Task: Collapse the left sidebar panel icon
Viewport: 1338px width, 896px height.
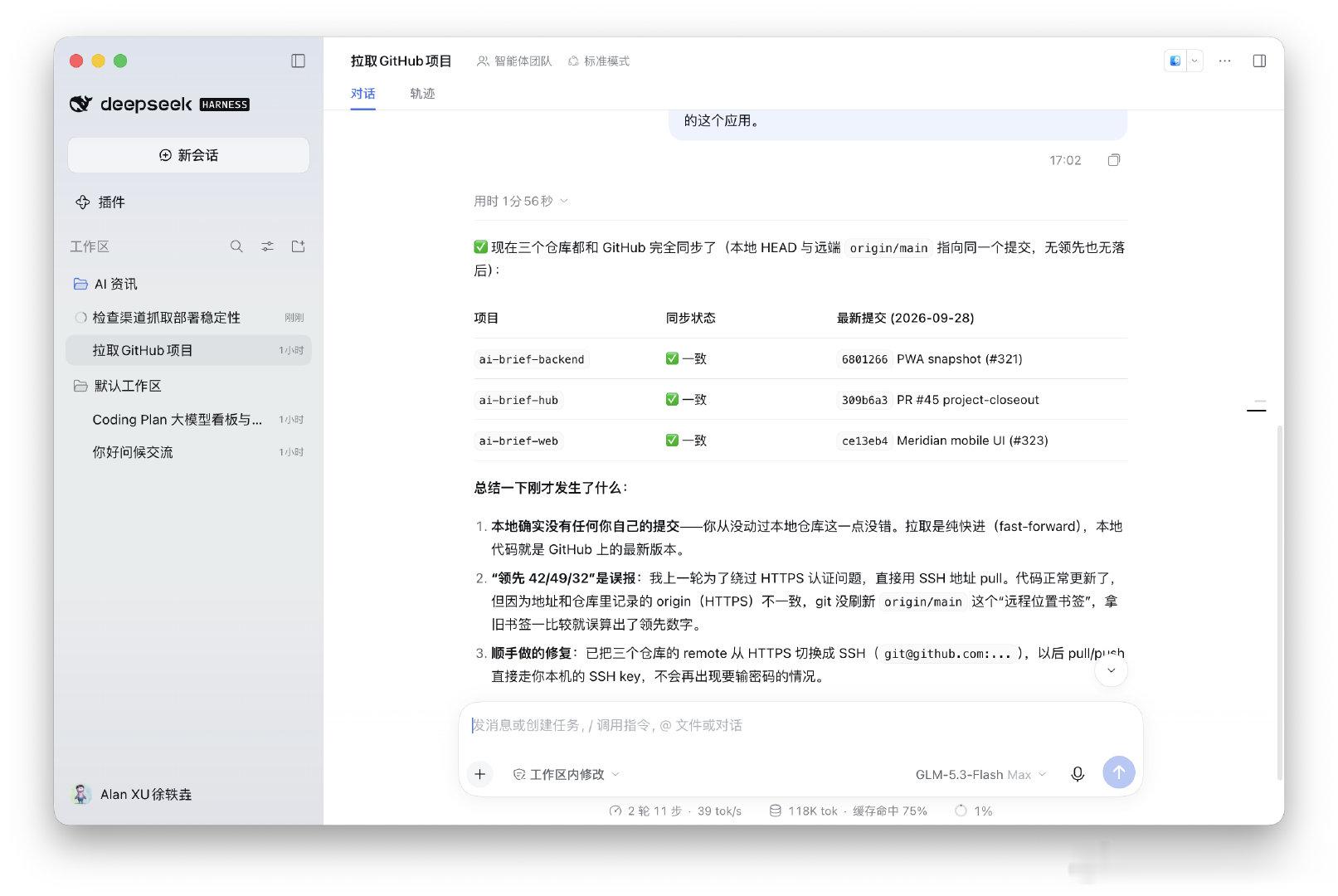Action: tap(299, 61)
